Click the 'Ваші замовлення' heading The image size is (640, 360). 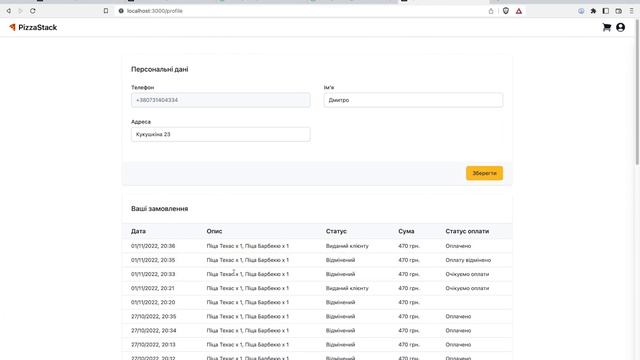pyautogui.click(x=160, y=209)
